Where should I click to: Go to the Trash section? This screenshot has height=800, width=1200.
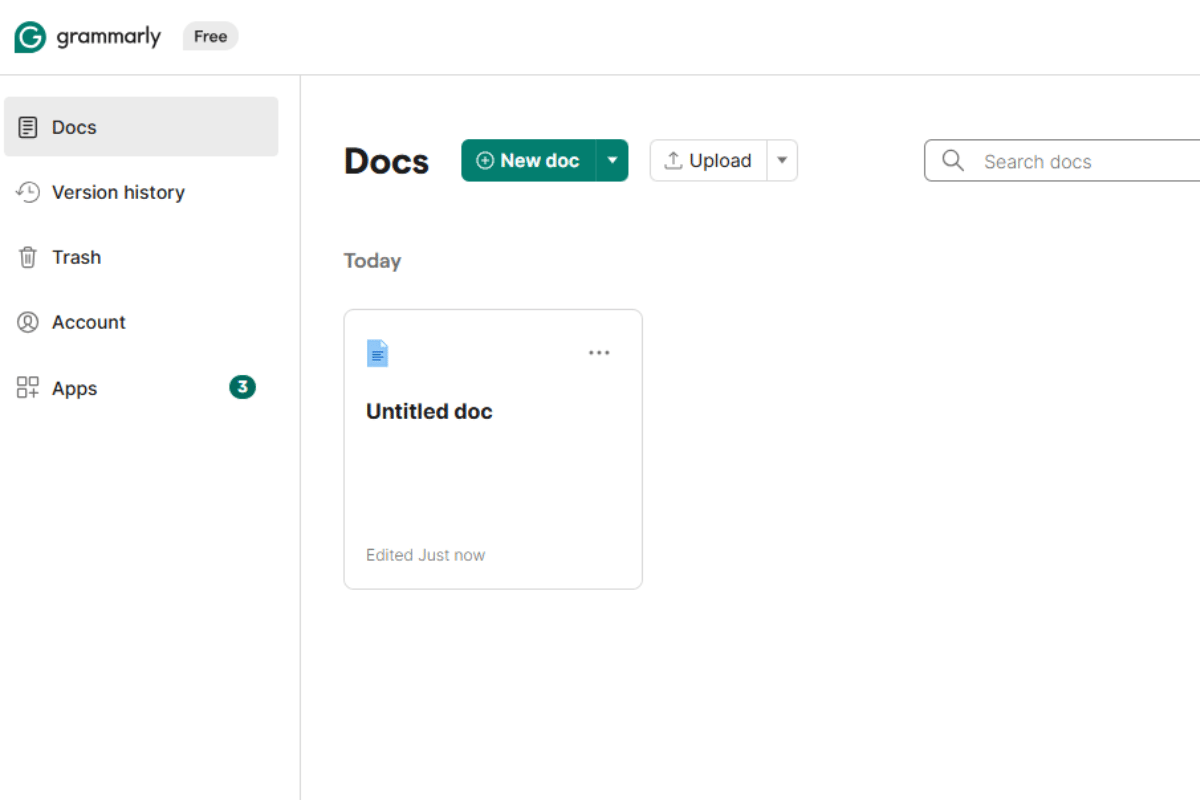coord(76,257)
